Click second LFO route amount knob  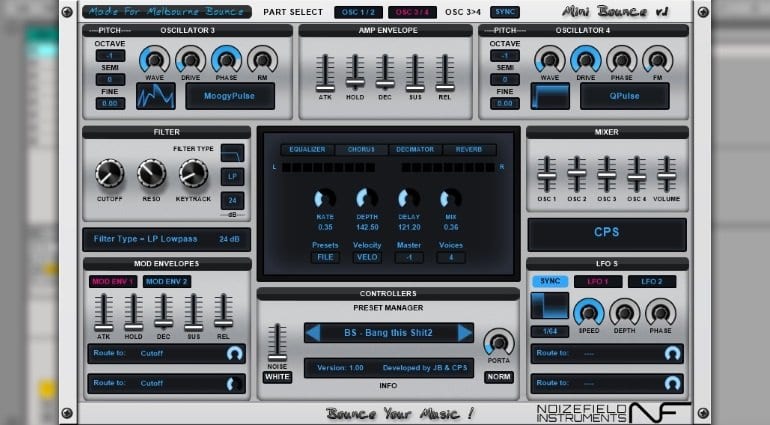tap(672, 384)
